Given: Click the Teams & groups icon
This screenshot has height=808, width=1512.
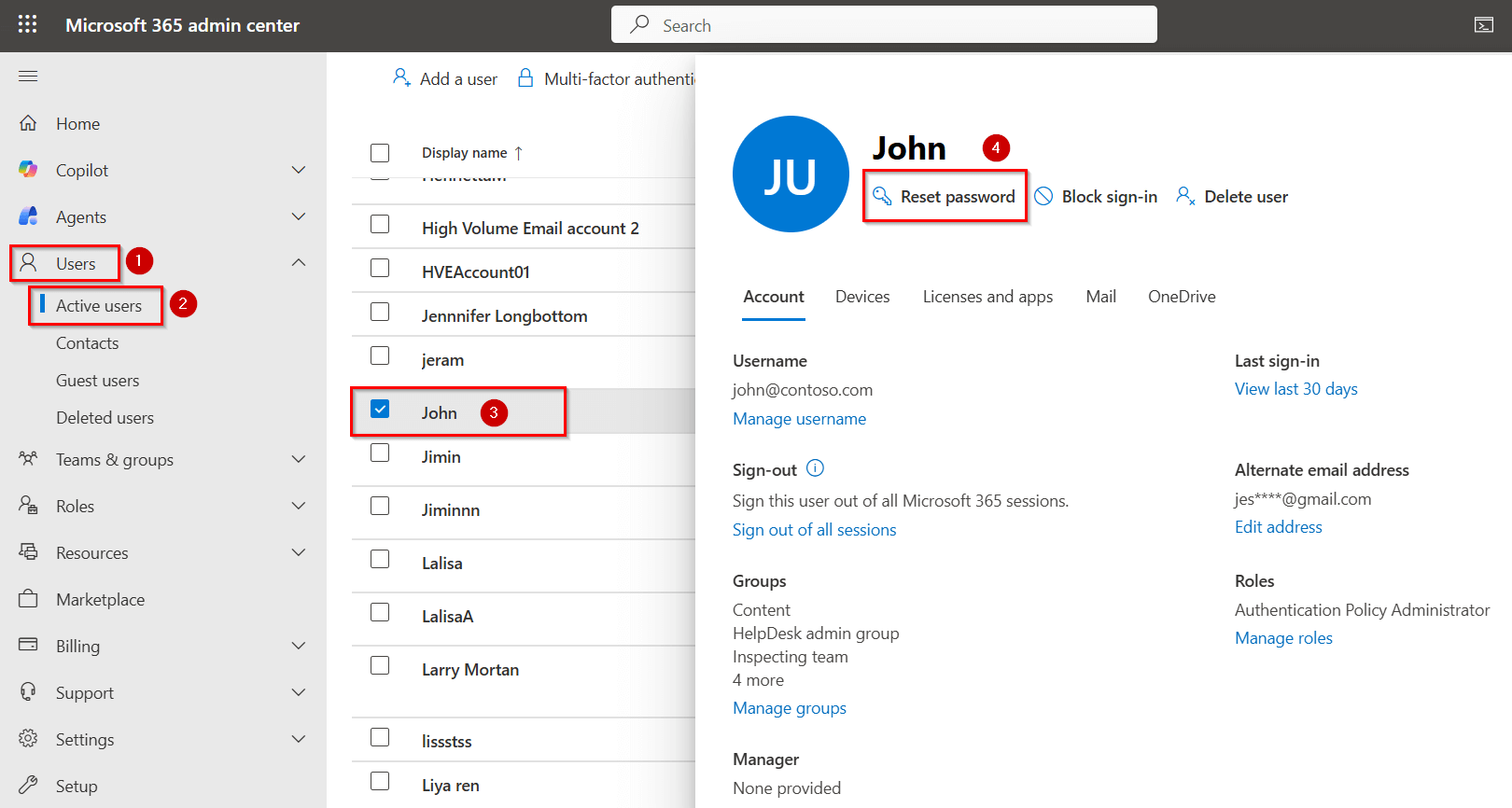Looking at the screenshot, I should pos(28,459).
